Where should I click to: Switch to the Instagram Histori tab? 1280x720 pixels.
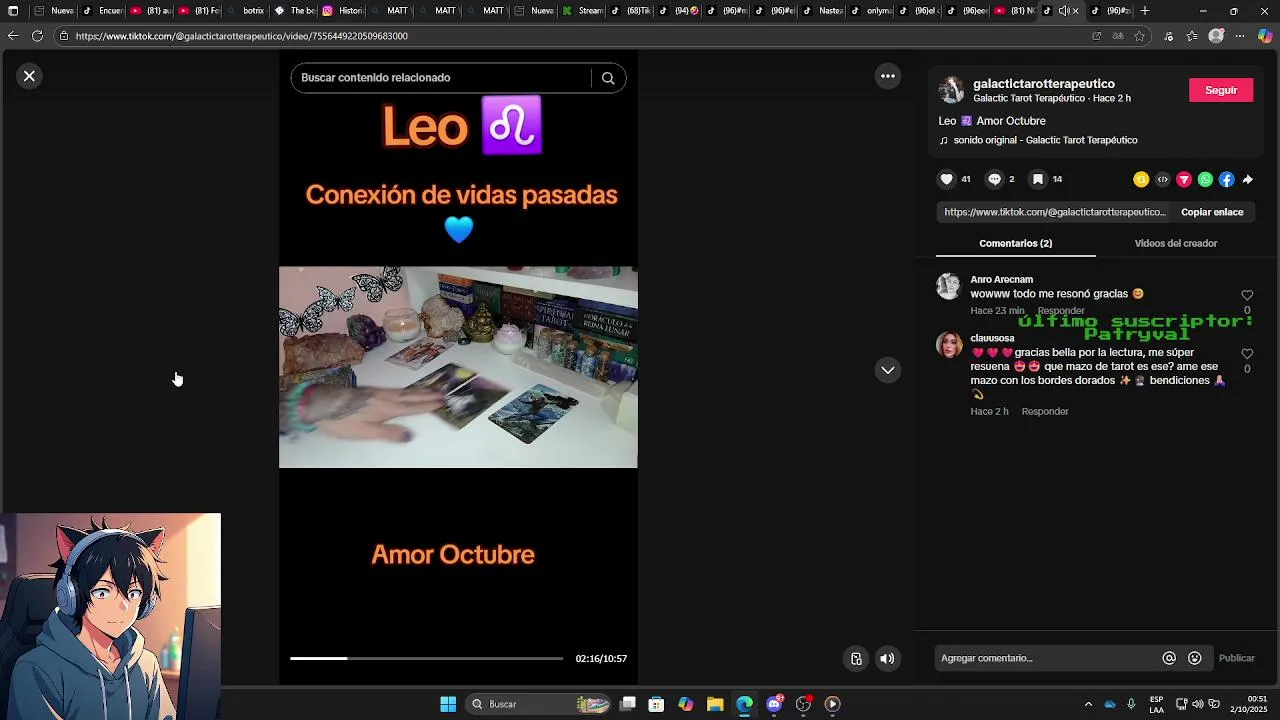click(343, 11)
